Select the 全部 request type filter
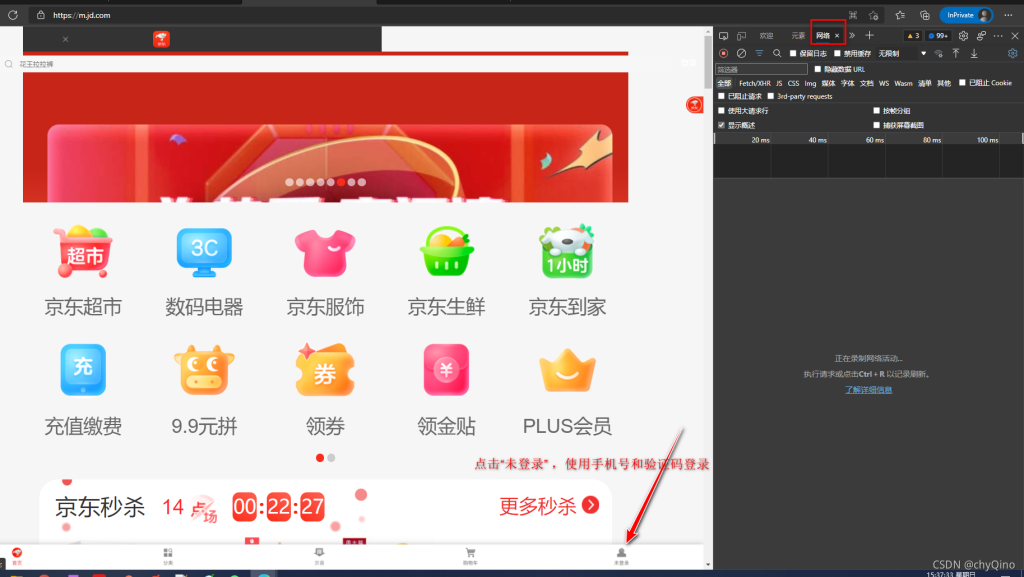 coord(724,84)
